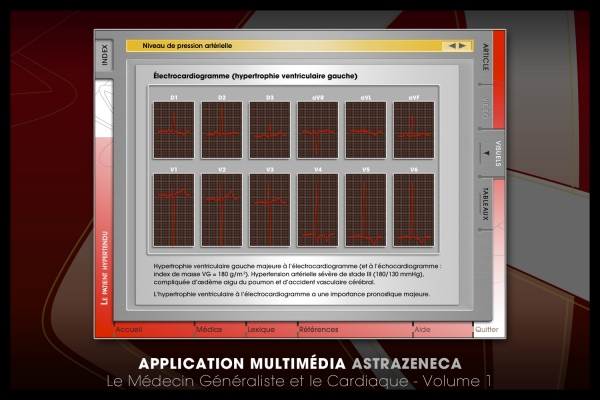Select the D1 lead ECG thumbnail
The height and width of the screenshot is (400, 600).
tap(173, 130)
